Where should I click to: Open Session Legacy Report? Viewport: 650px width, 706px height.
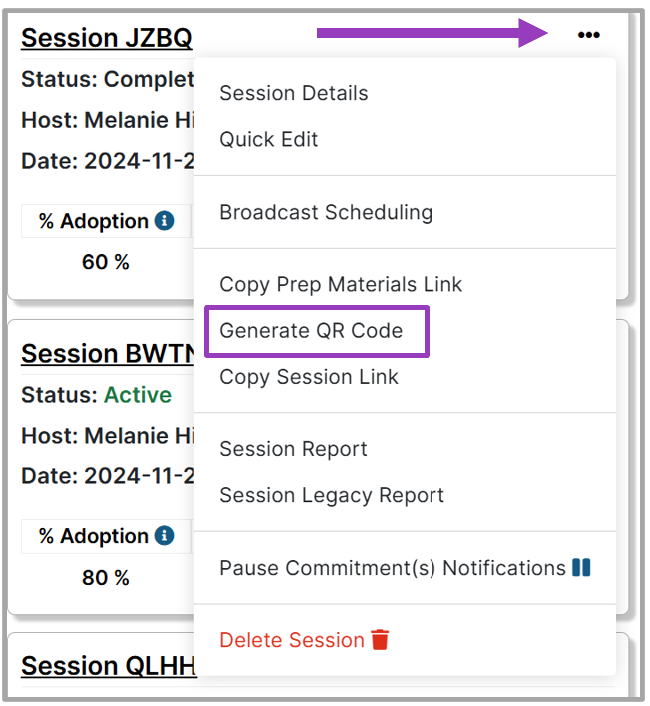click(x=331, y=495)
